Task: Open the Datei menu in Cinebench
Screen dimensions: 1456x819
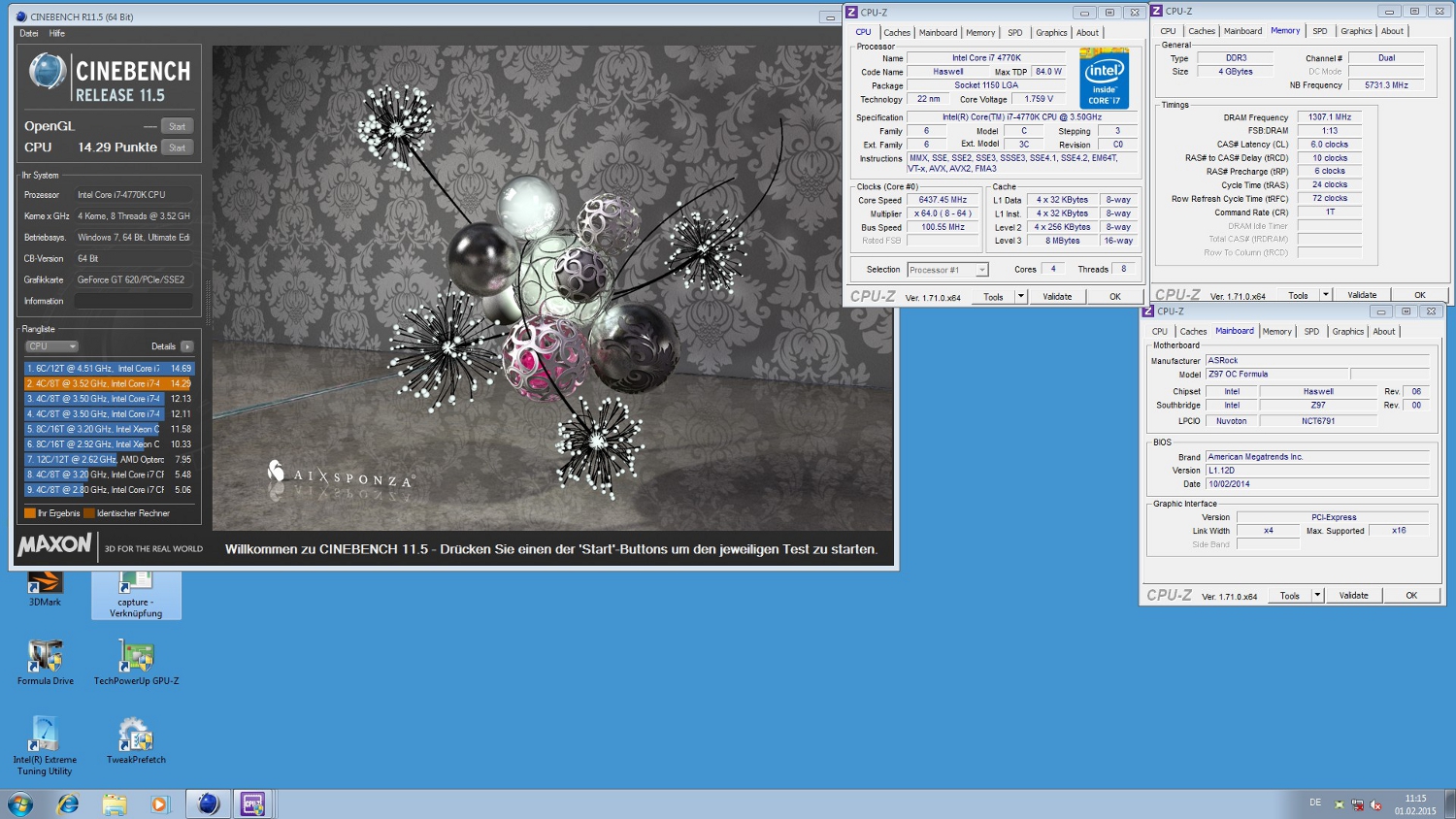Action: (x=29, y=33)
